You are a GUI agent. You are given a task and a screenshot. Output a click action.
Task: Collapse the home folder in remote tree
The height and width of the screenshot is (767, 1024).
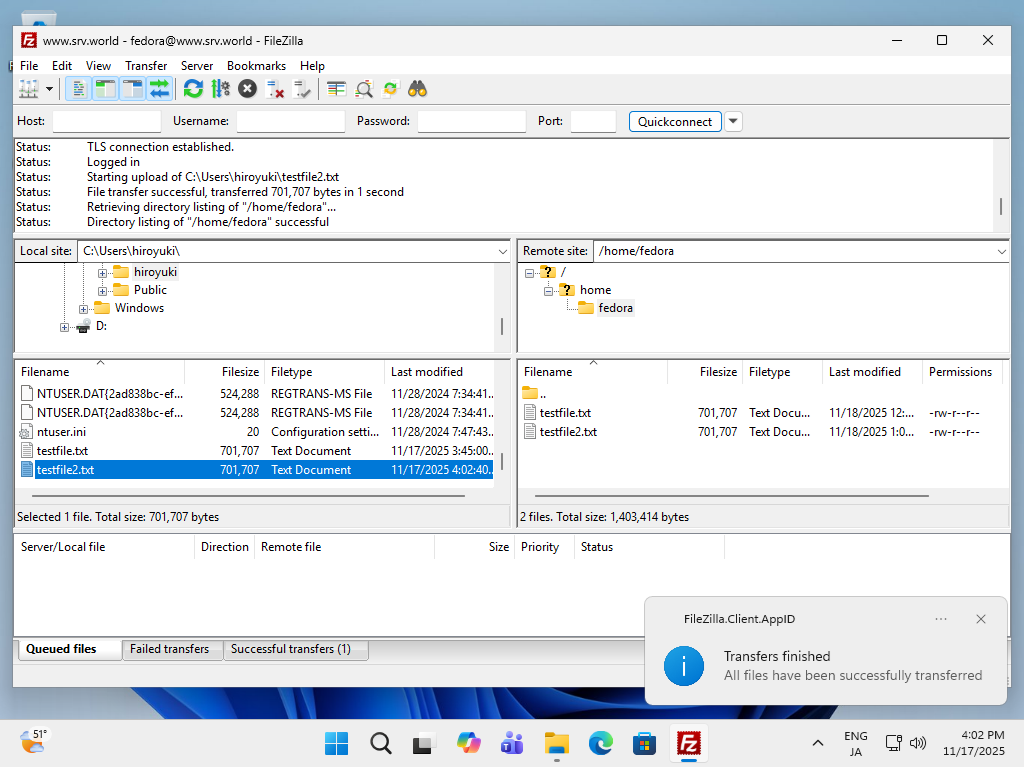tap(546, 289)
